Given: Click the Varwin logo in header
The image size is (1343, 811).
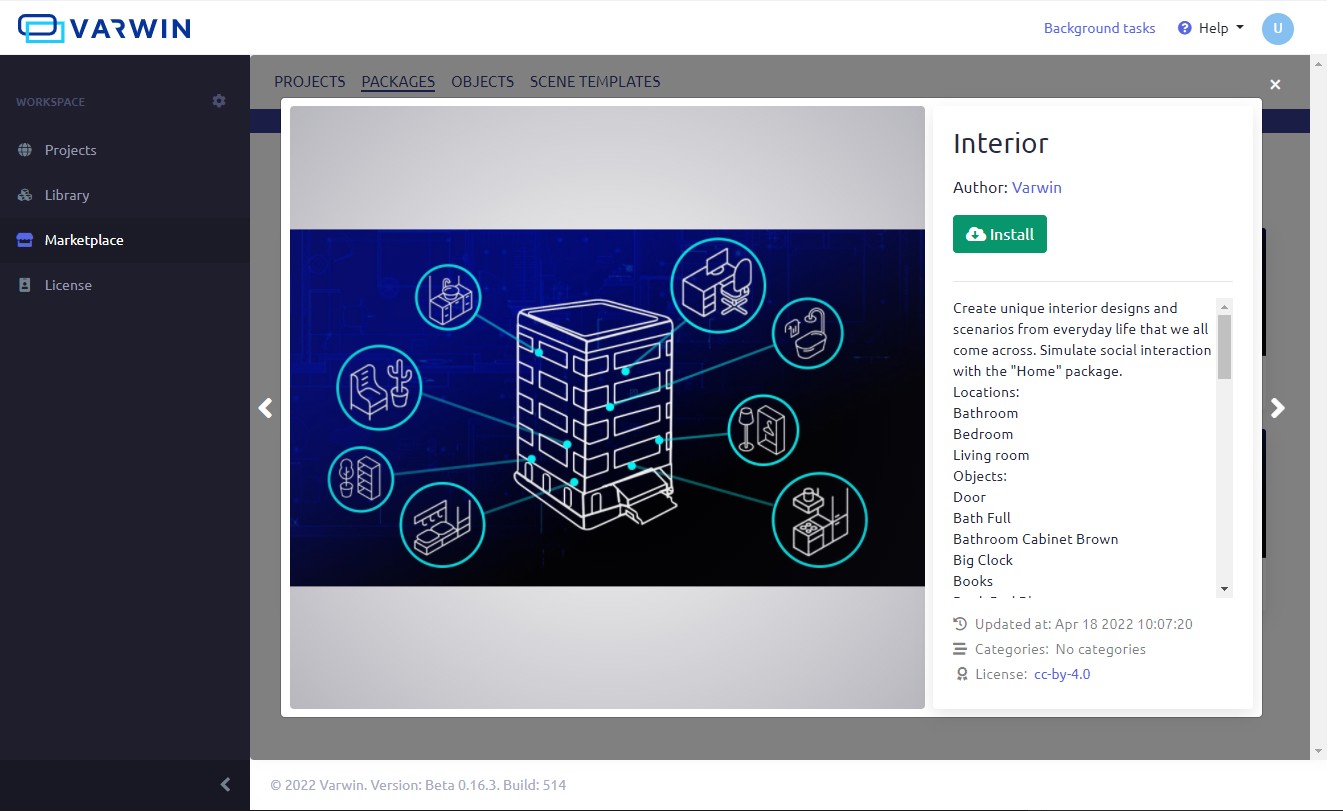Looking at the screenshot, I should click(x=104, y=28).
